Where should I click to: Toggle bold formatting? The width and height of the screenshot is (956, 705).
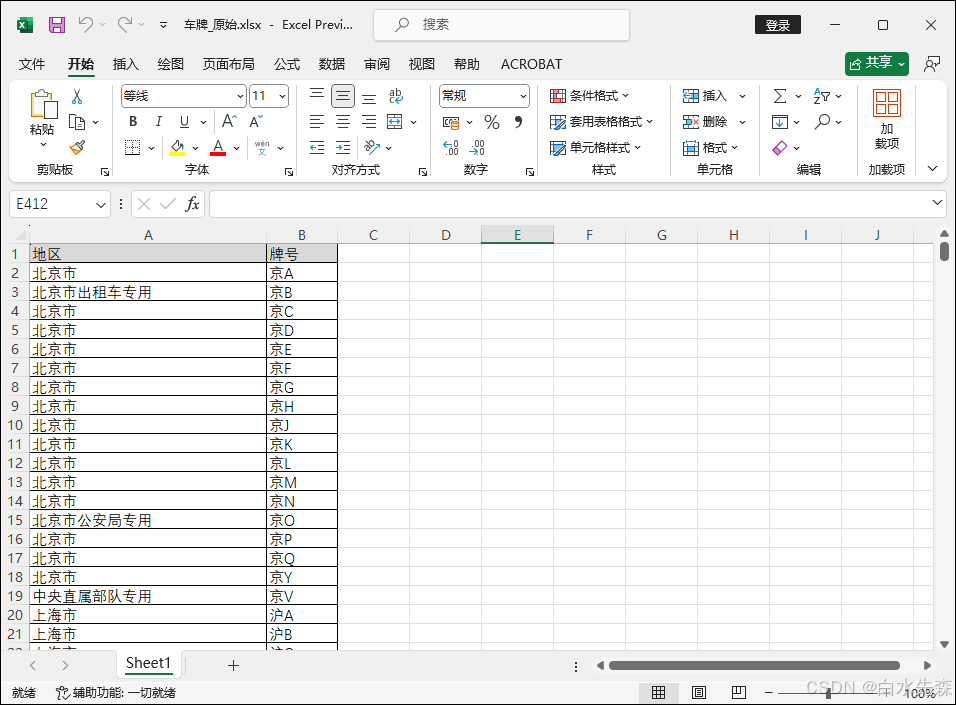pos(133,121)
